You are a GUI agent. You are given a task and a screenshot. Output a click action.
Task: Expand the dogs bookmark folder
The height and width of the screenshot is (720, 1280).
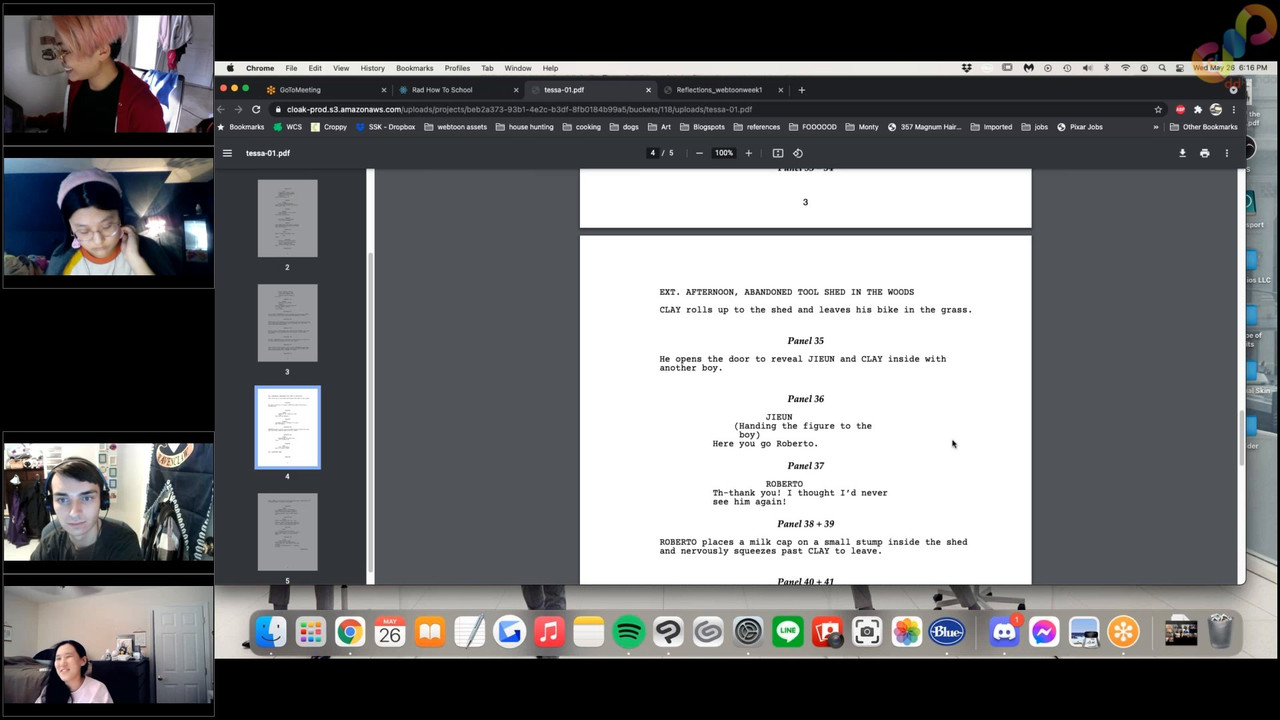click(624, 127)
